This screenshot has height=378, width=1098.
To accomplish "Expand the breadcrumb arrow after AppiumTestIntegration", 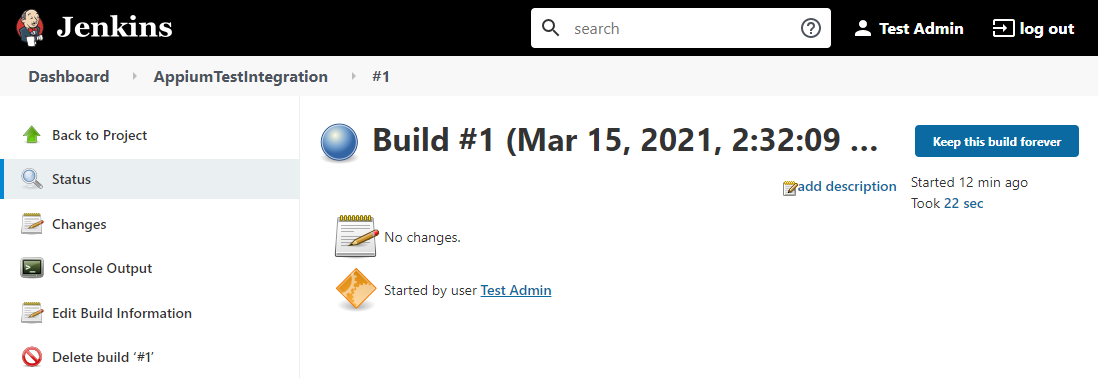I will click(353, 76).
